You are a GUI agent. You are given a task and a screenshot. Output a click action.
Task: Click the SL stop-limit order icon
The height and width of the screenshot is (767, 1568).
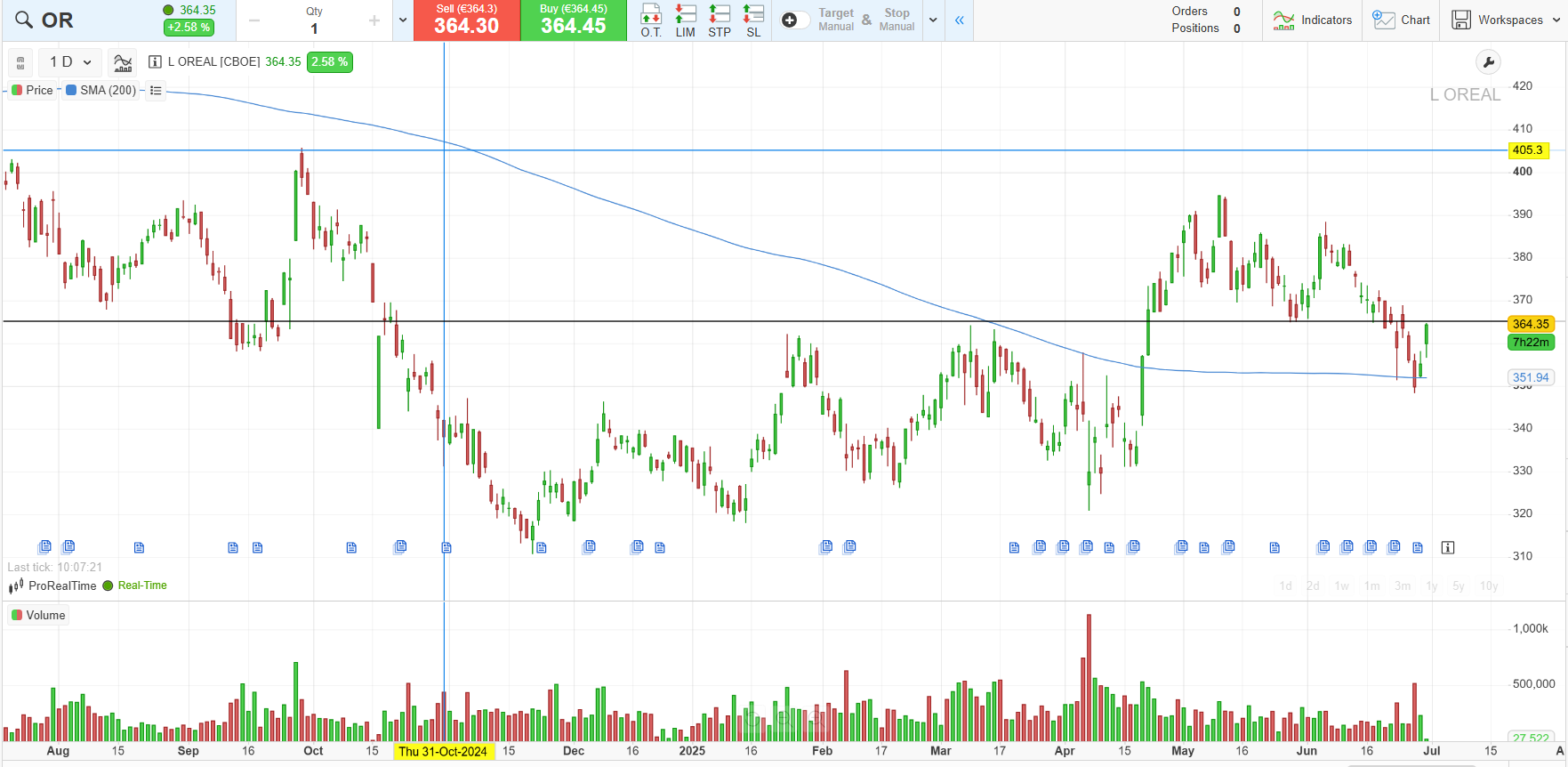tap(753, 20)
